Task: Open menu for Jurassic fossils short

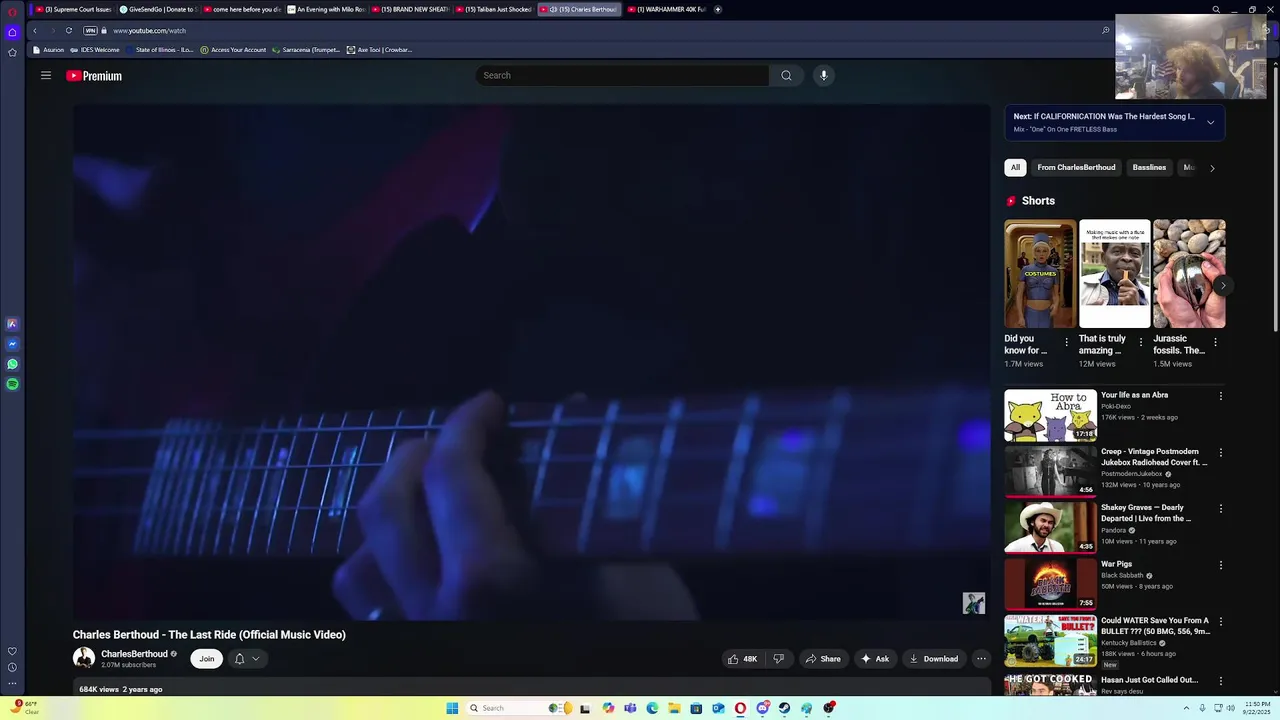Action: 1215,342
